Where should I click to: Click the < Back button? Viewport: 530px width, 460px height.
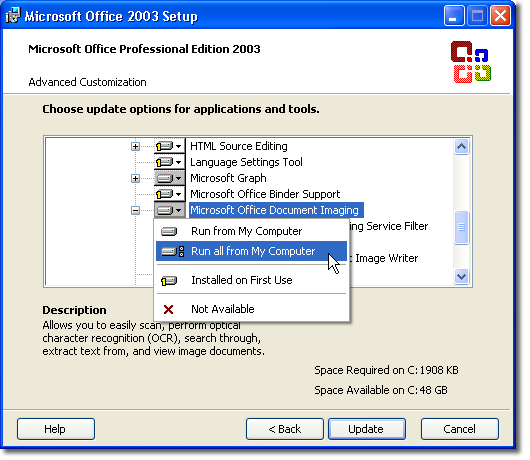click(285, 429)
